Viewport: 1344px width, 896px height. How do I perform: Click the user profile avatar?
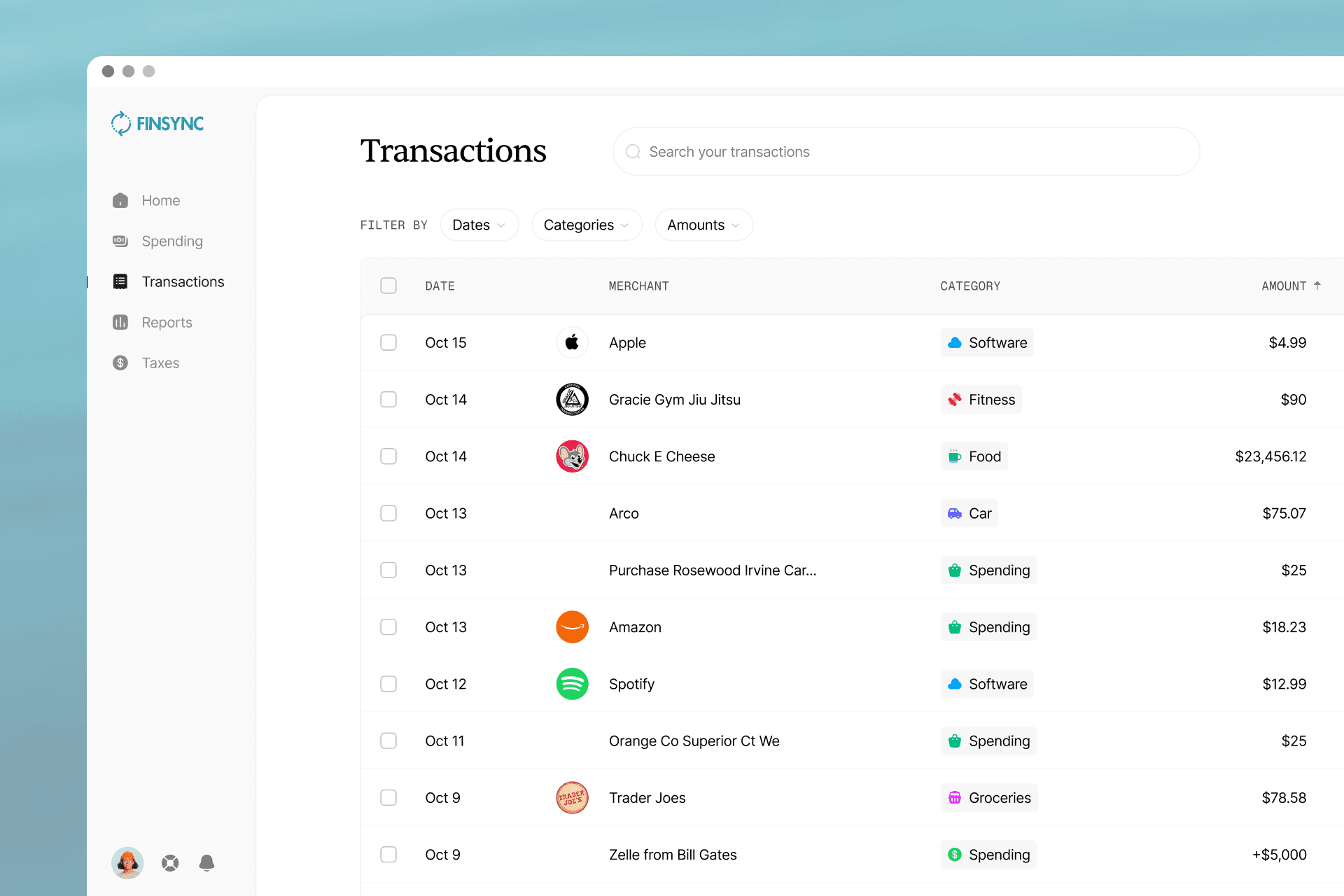127,863
